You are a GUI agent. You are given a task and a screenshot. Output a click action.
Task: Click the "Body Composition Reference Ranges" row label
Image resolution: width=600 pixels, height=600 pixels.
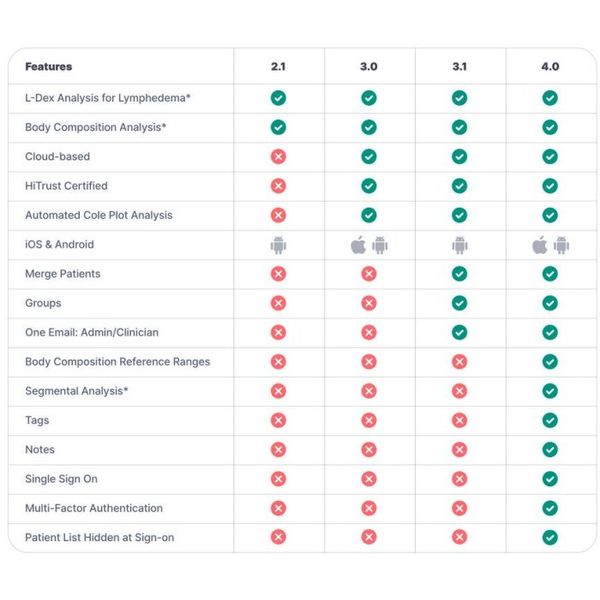tap(117, 362)
